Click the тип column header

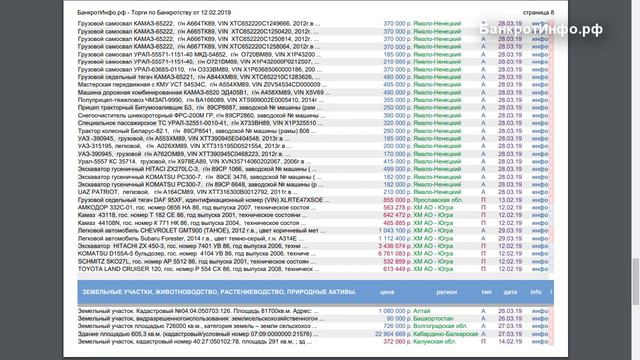tap(486, 292)
